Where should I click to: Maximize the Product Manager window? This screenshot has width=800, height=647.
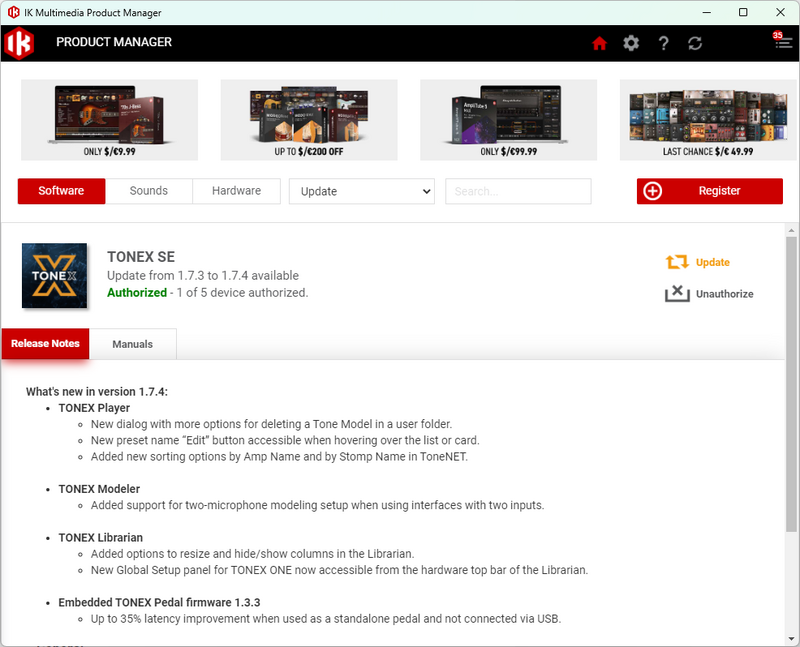[x=743, y=12]
